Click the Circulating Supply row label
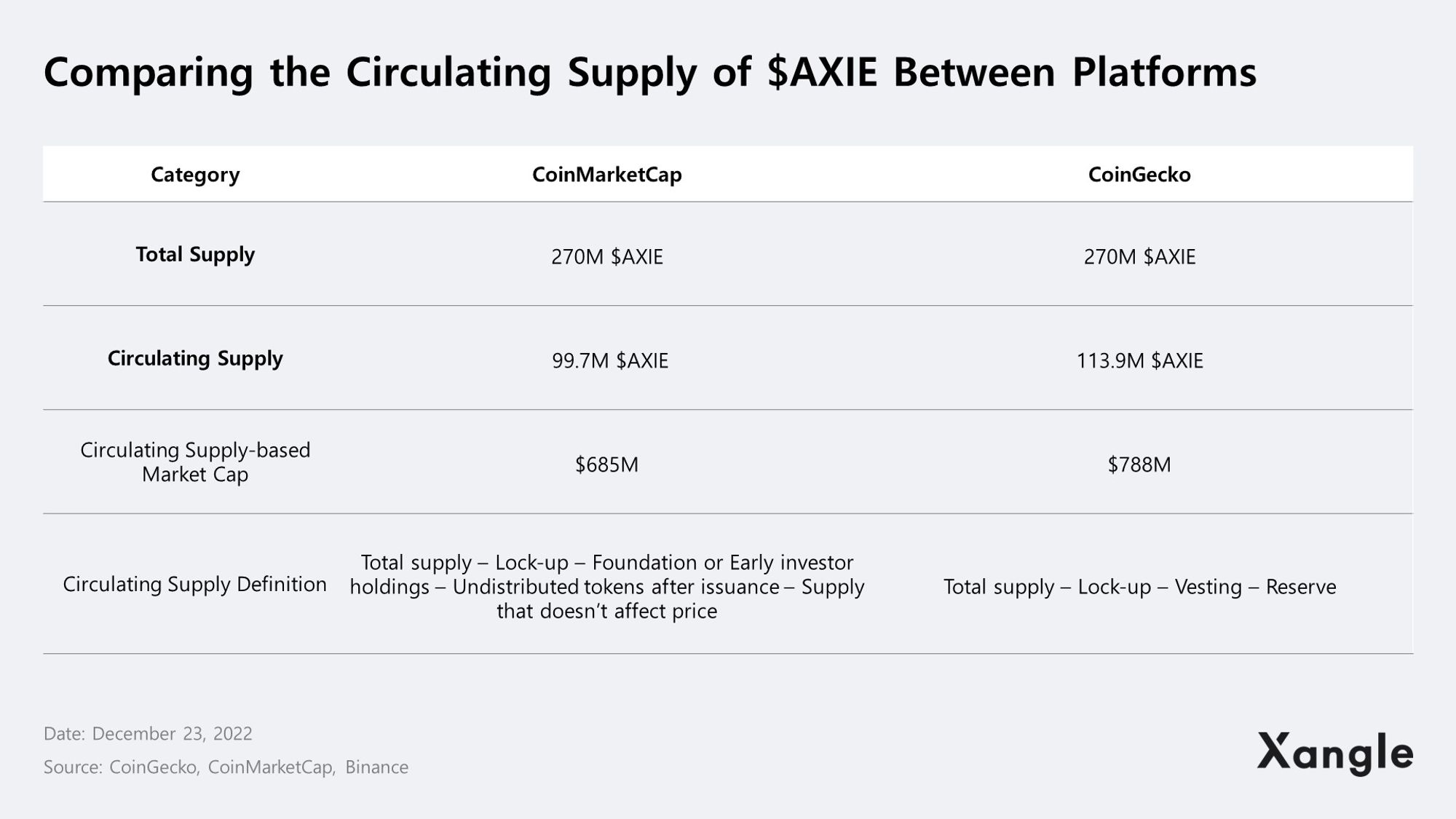1456x819 pixels. [x=195, y=358]
